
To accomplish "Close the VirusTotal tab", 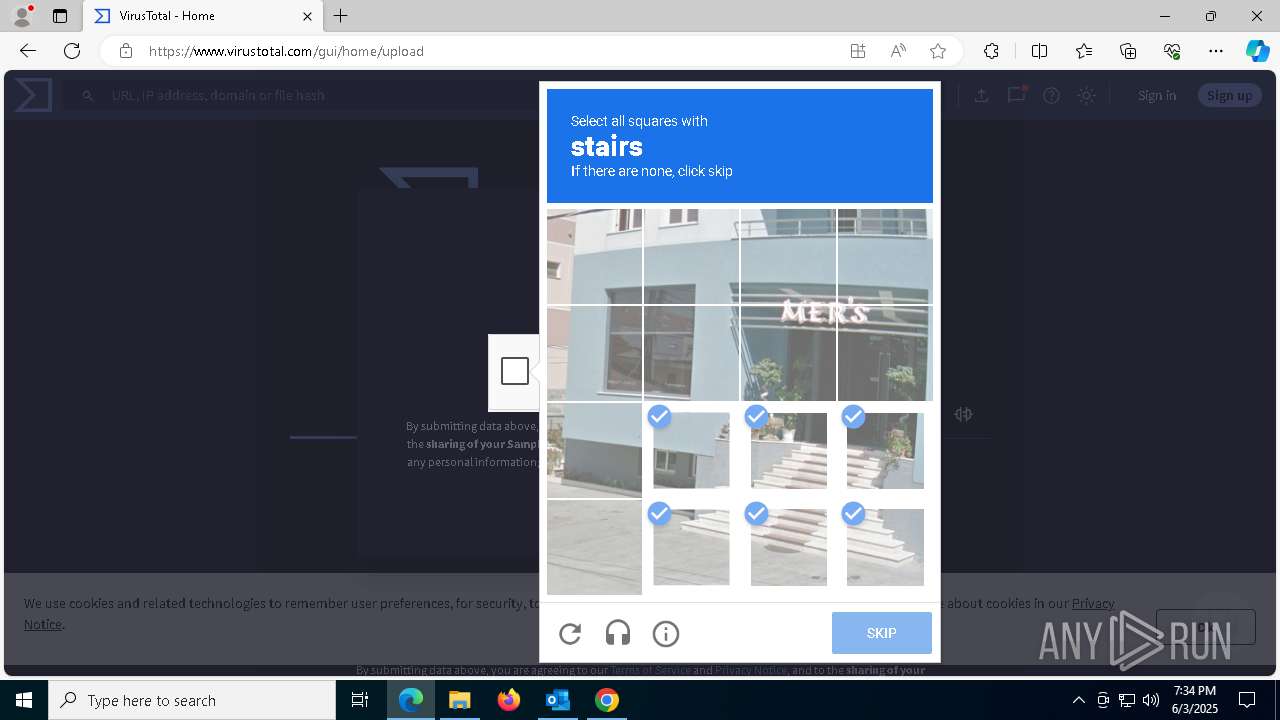I will (307, 16).
